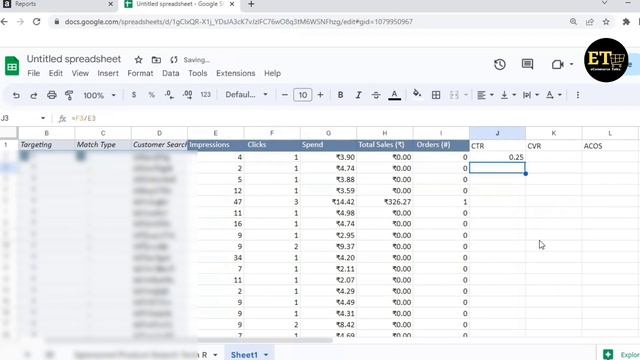Select cell showing 0.25

point(497,157)
